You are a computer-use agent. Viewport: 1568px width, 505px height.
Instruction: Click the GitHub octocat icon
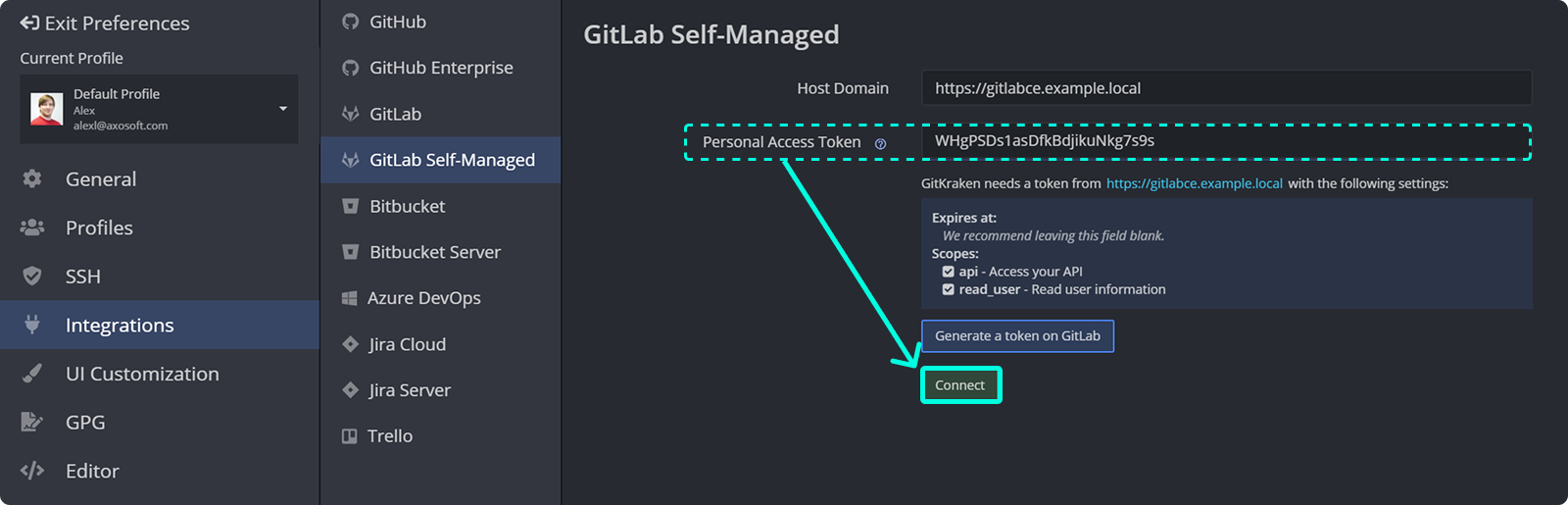point(350,22)
